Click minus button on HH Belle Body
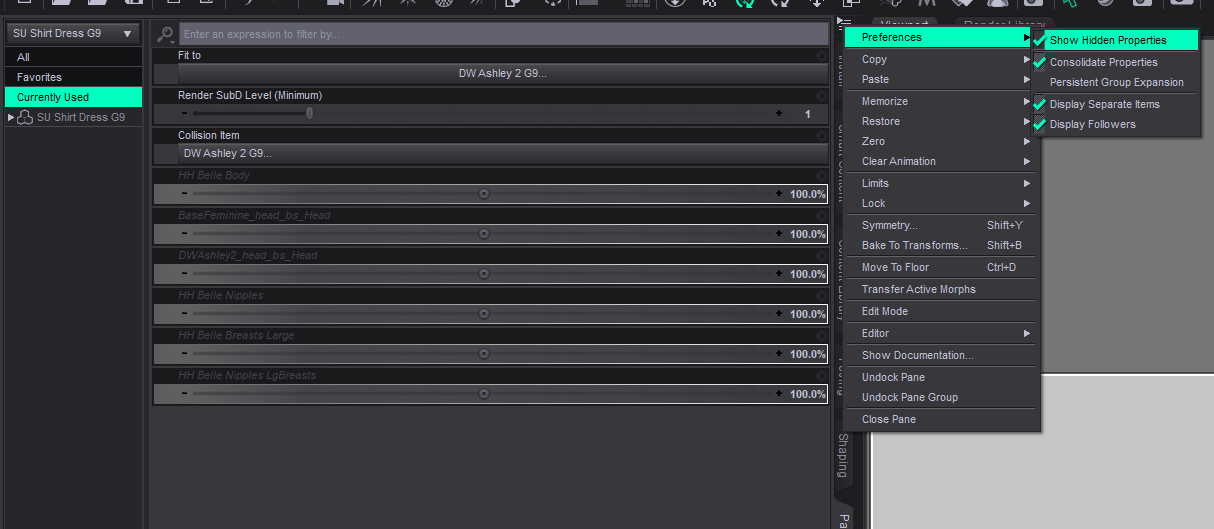Viewport: 1214px width, 529px height. click(x=184, y=194)
